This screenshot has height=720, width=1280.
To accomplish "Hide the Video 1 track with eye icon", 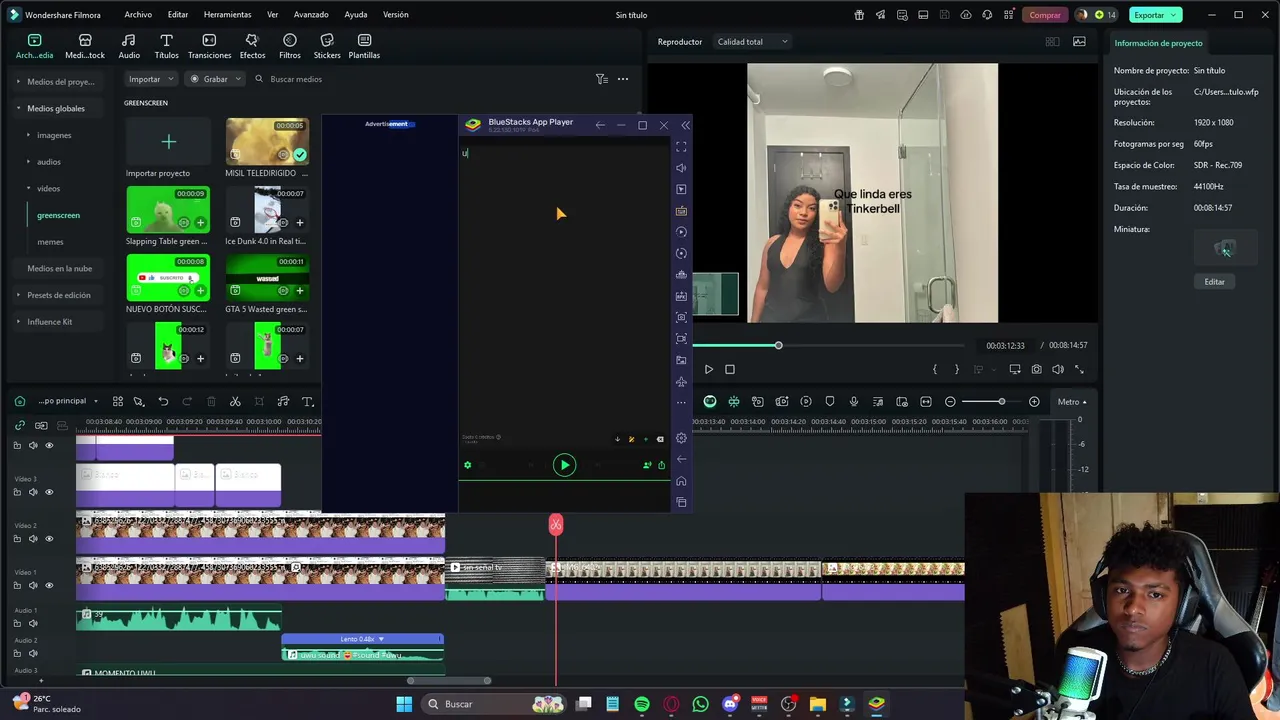I will tap(49, 586).
